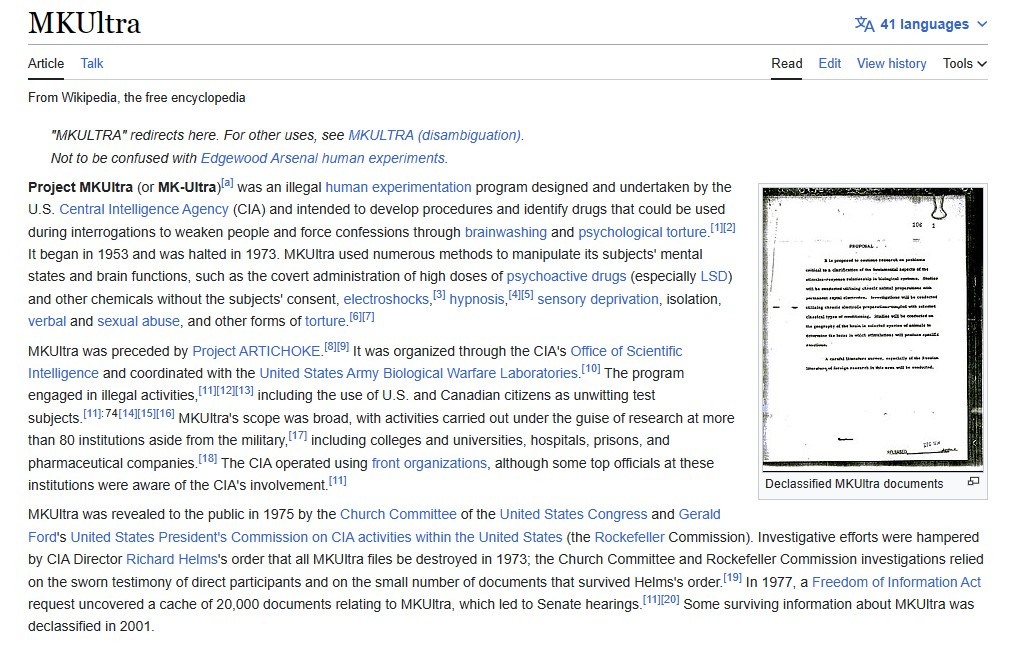This screenshot has width=1012, height=656.
Task: Follow the front organizations link
Action: pos(429,463)
